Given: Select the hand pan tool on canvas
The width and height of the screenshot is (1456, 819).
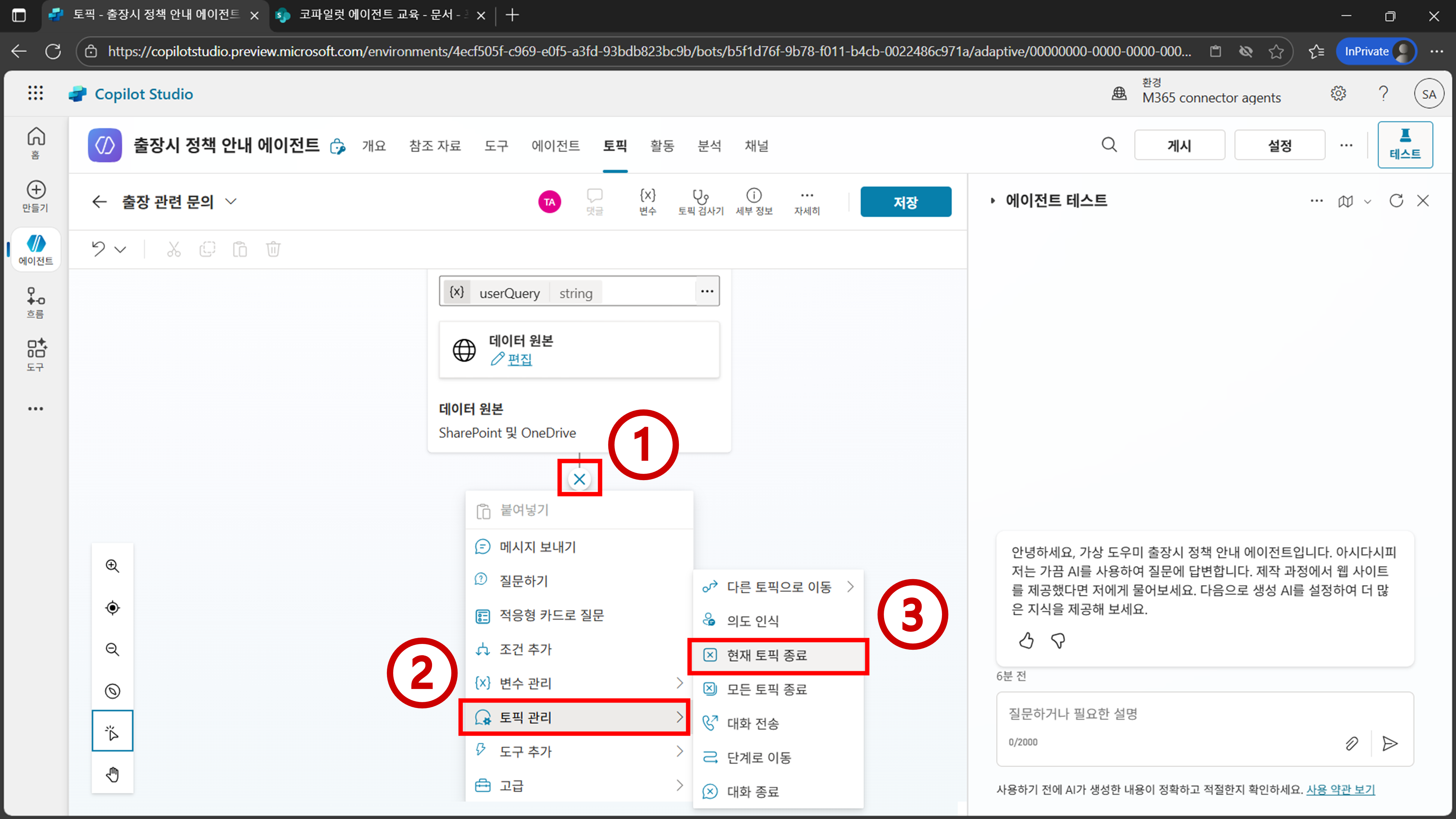Looking at the screenshot, I should (112, 774).
